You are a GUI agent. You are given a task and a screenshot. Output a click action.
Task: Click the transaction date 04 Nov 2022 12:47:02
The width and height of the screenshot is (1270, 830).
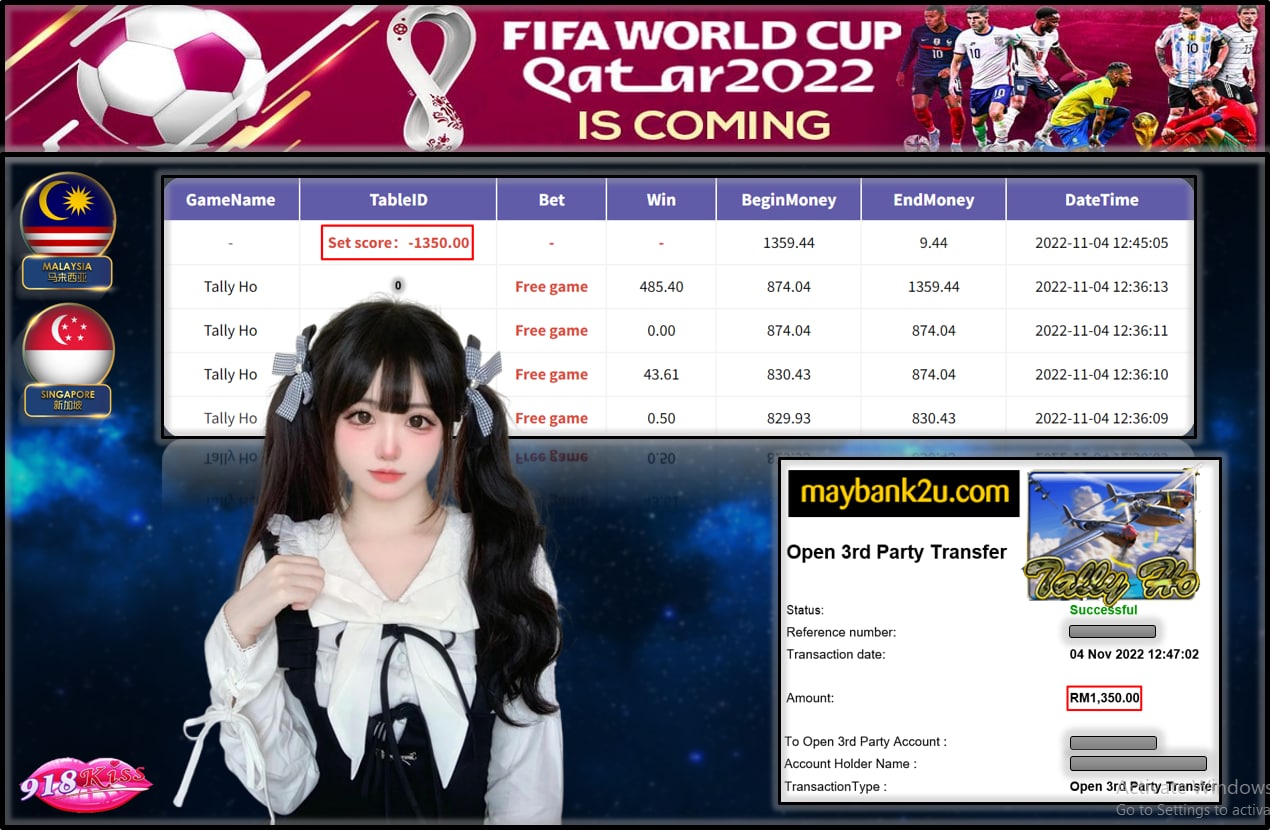pyautogui.click(x=1134, y=655)
